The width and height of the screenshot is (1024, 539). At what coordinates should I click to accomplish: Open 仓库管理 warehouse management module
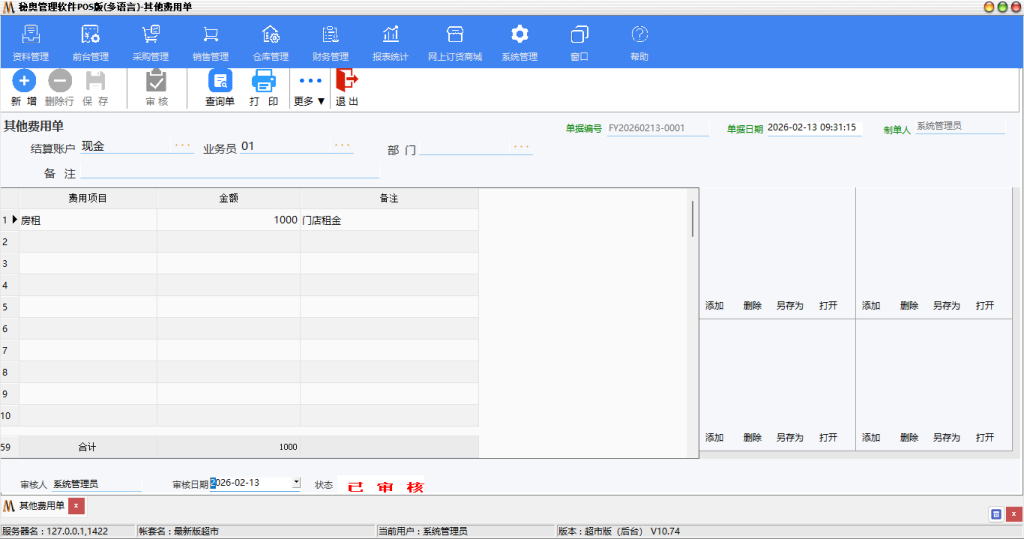[x=270, y=43]
